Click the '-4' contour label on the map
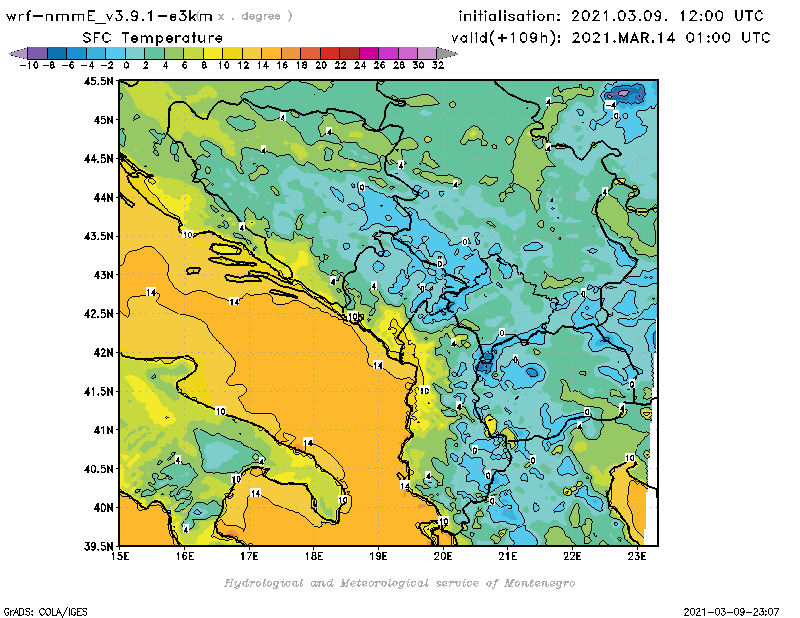The height and width of the screenshot is (618, 800). (610, 105)
